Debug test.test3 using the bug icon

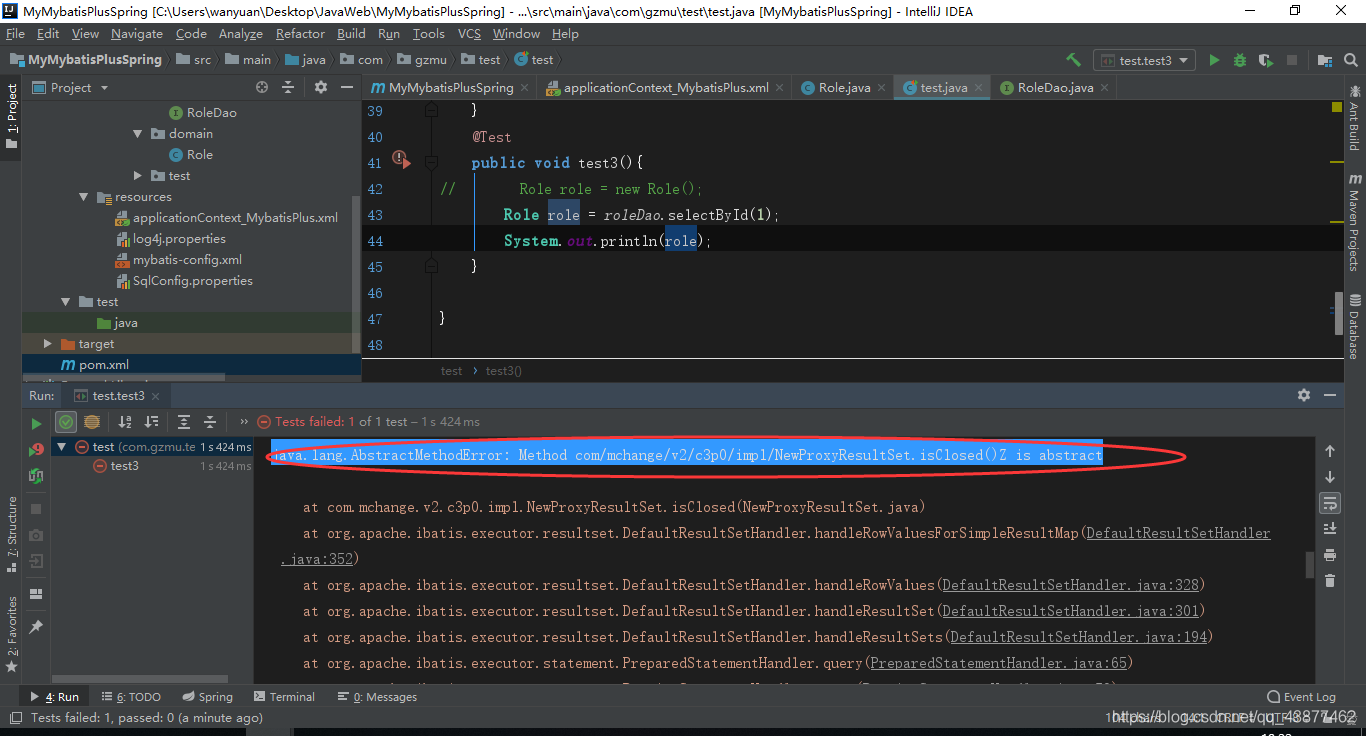tap(1239, 60)
